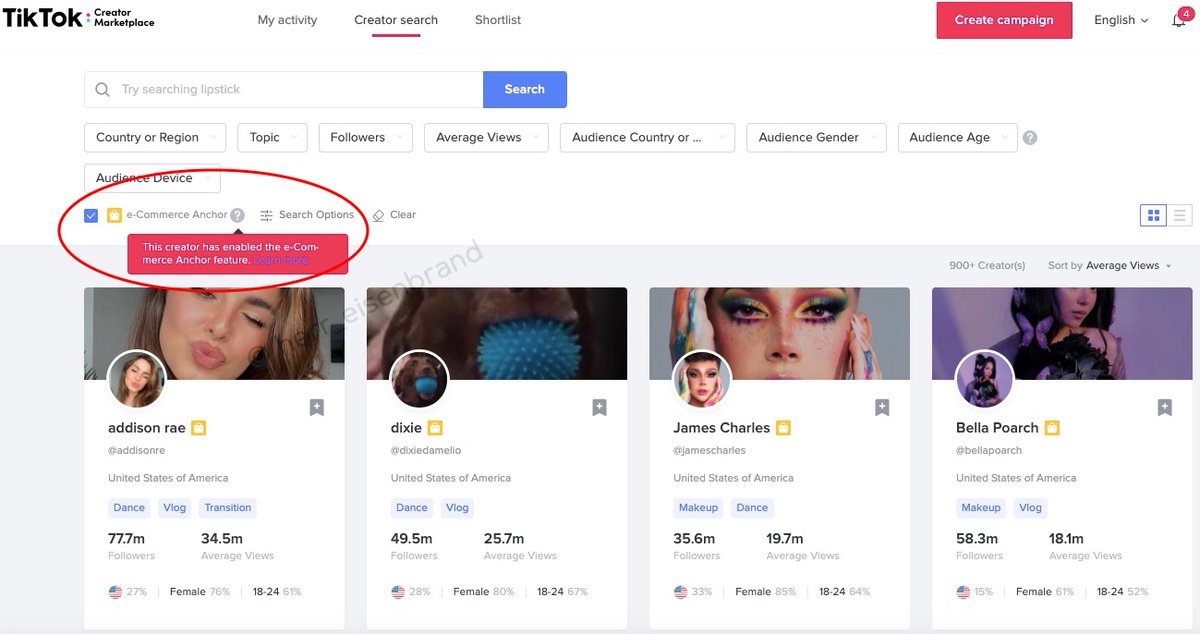Follow the Learn more link in tooltip
1200x634 pixels.
click(281, 260)
